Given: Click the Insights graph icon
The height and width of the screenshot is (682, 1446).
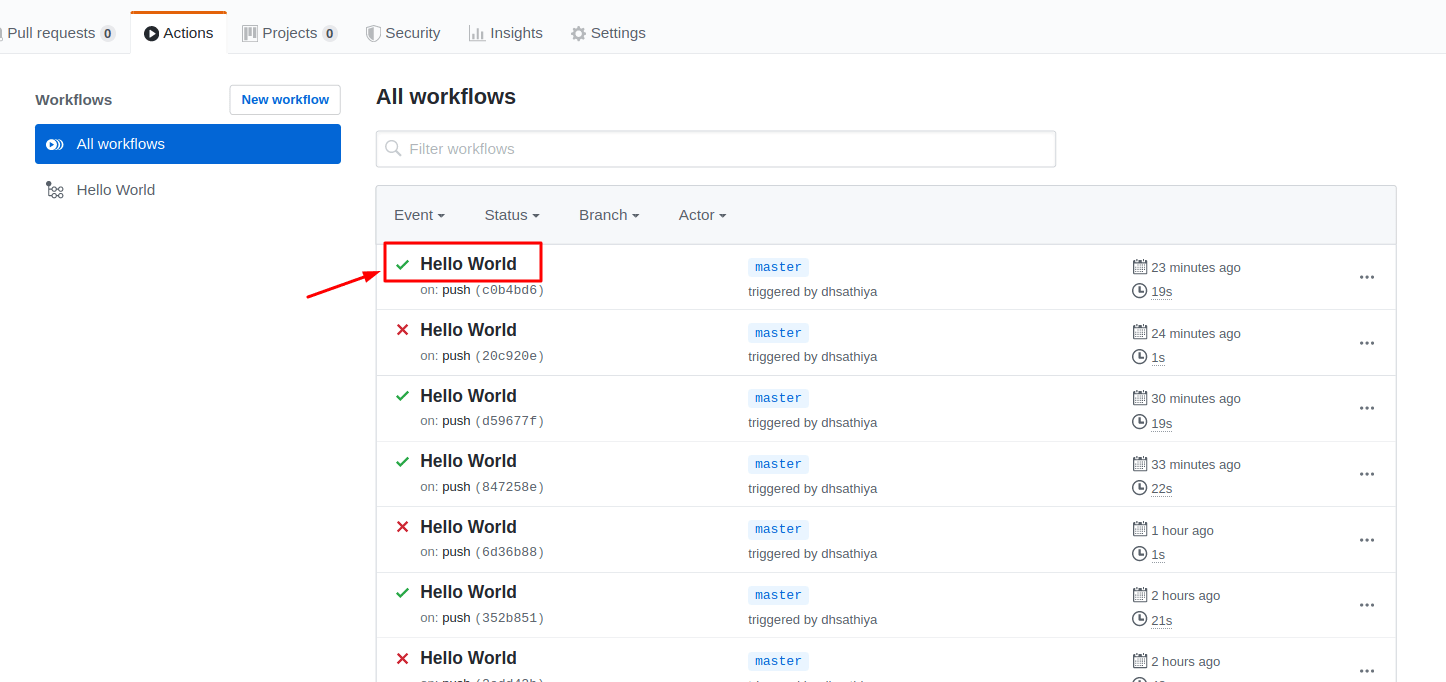Looking at the screenshot, I should pos(477,33).
